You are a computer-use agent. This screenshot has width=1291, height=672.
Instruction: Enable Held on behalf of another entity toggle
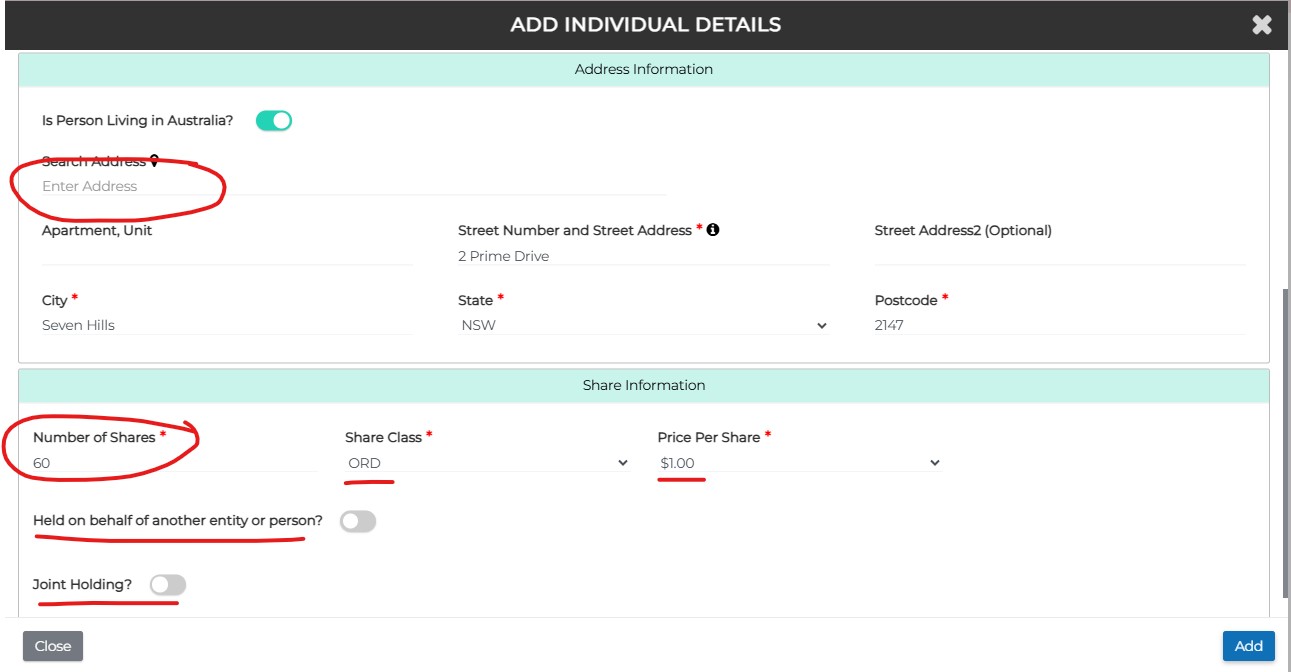[358, 521]
